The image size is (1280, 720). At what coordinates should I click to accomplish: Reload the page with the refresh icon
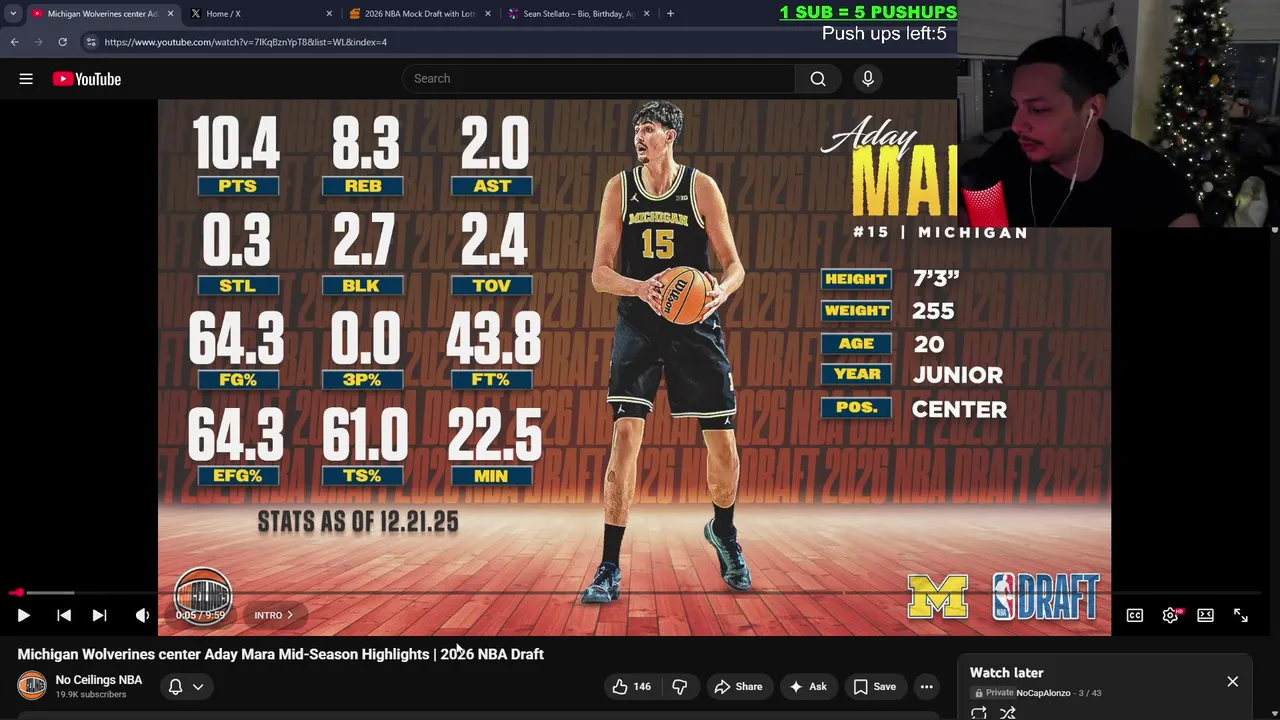tap(62, 42)
